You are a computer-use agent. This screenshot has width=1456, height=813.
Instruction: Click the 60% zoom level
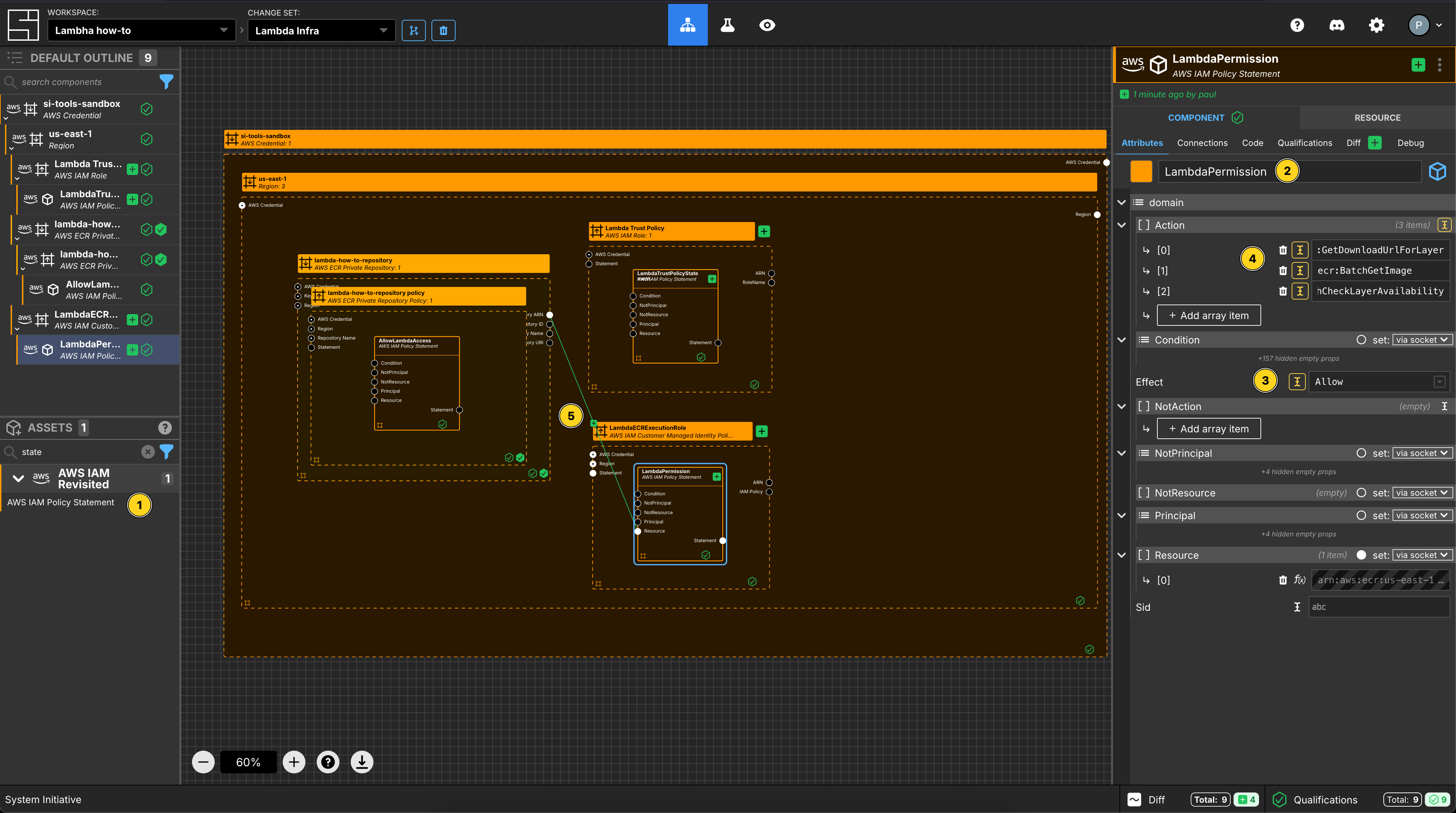[248, 762]
